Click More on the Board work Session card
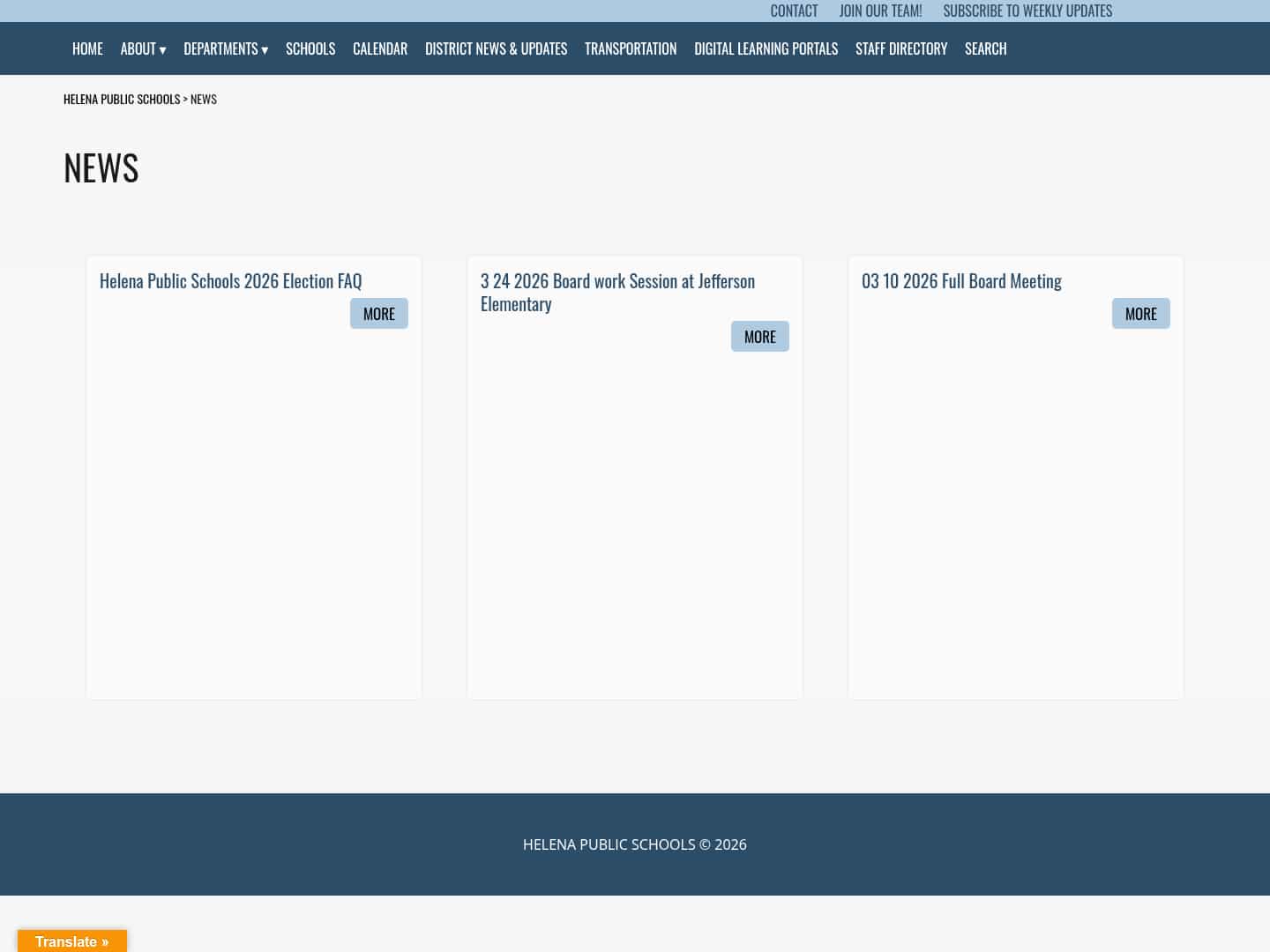This screenshot has height=952, width=1270. (x=760, y=337)
